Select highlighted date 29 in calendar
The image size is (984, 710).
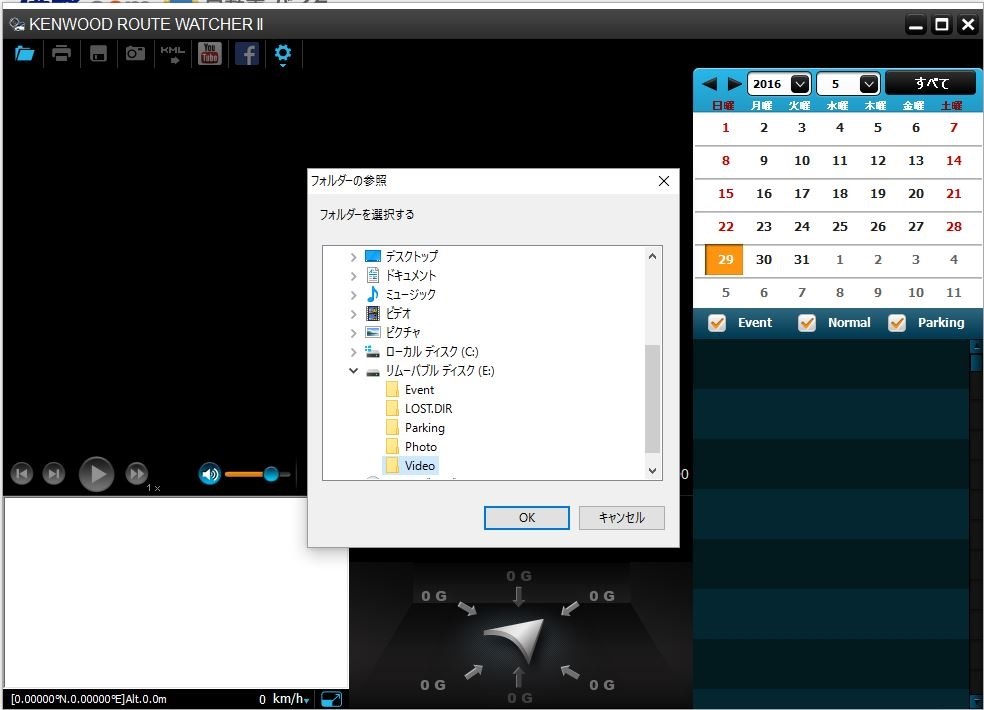725,260
